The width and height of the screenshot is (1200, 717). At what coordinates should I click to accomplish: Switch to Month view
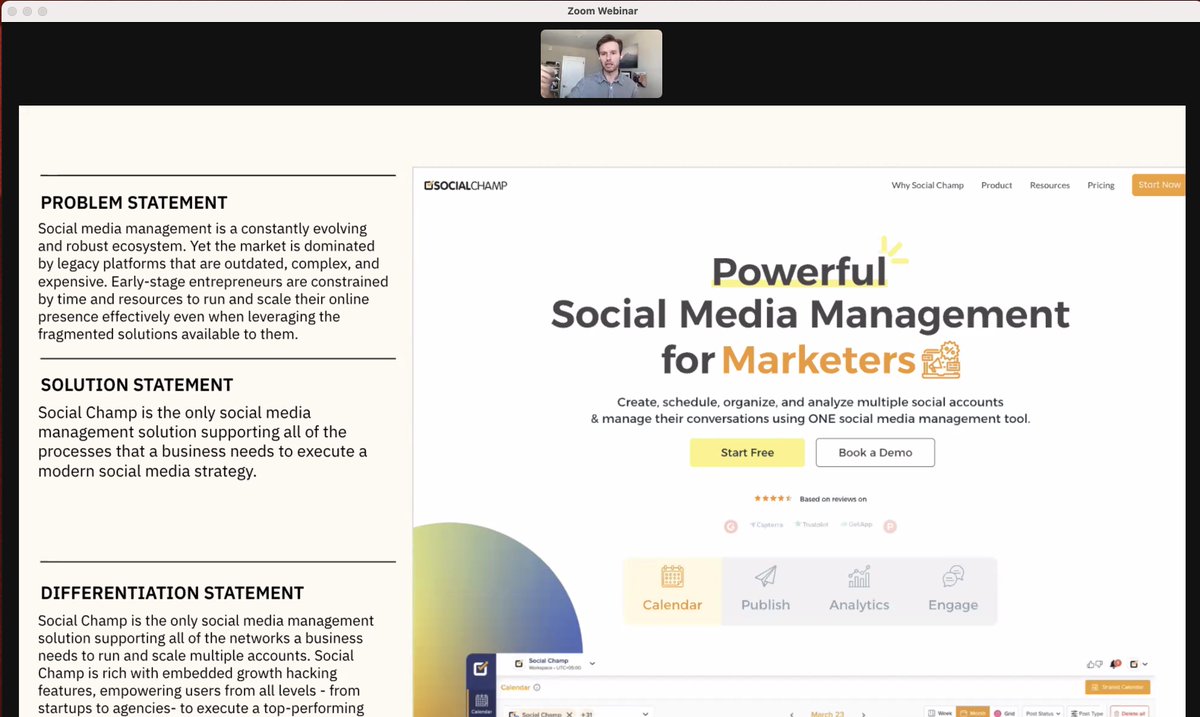click(971, 713)
